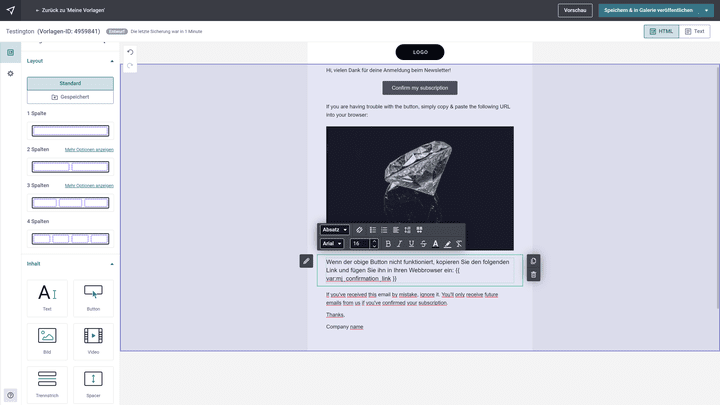
Task: Click the font size field showing 16
Action: pos(360,243)
